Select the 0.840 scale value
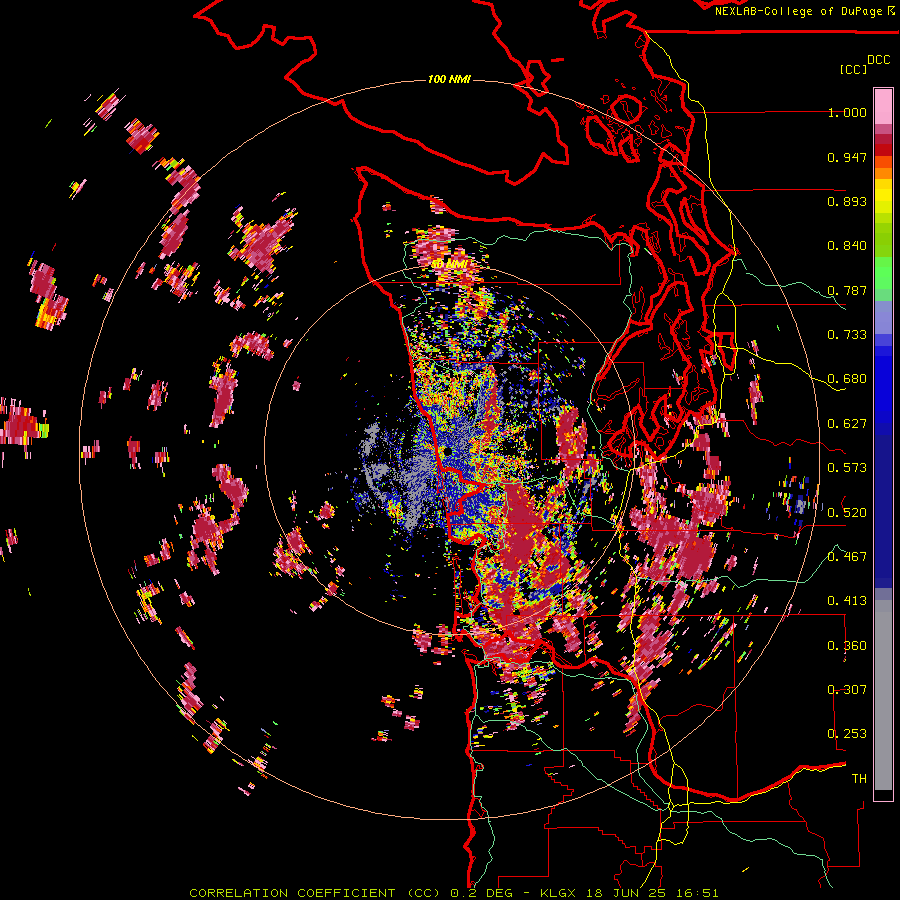This screenshot has width=900, height=900. (847, 246)
